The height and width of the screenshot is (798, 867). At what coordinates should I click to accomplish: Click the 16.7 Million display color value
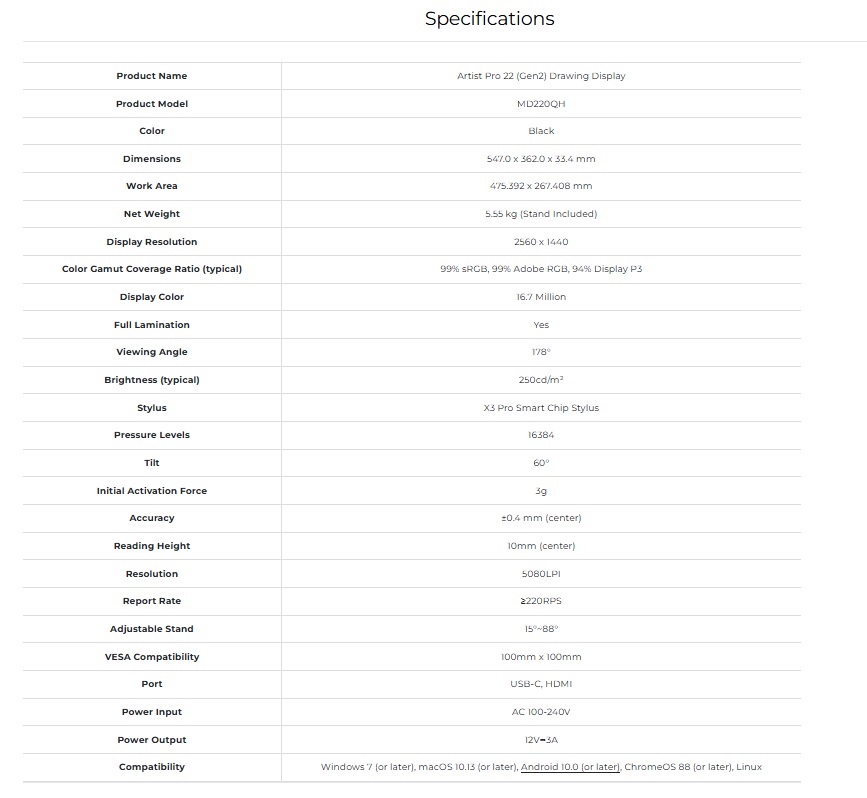tap(541, 297)
